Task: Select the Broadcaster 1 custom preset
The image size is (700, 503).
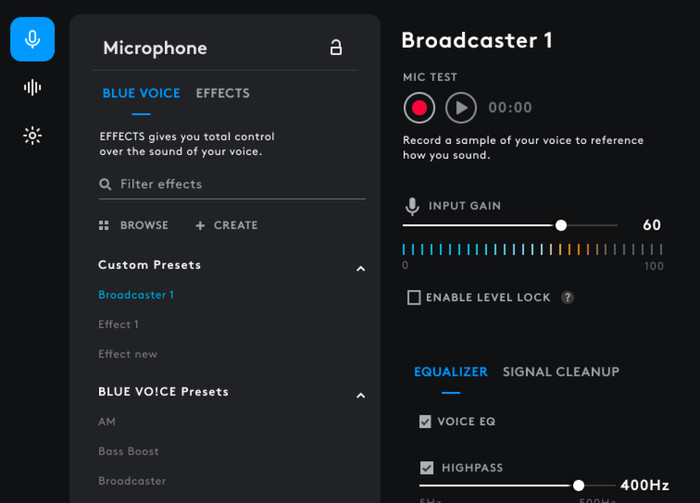Action: [136, 295]
